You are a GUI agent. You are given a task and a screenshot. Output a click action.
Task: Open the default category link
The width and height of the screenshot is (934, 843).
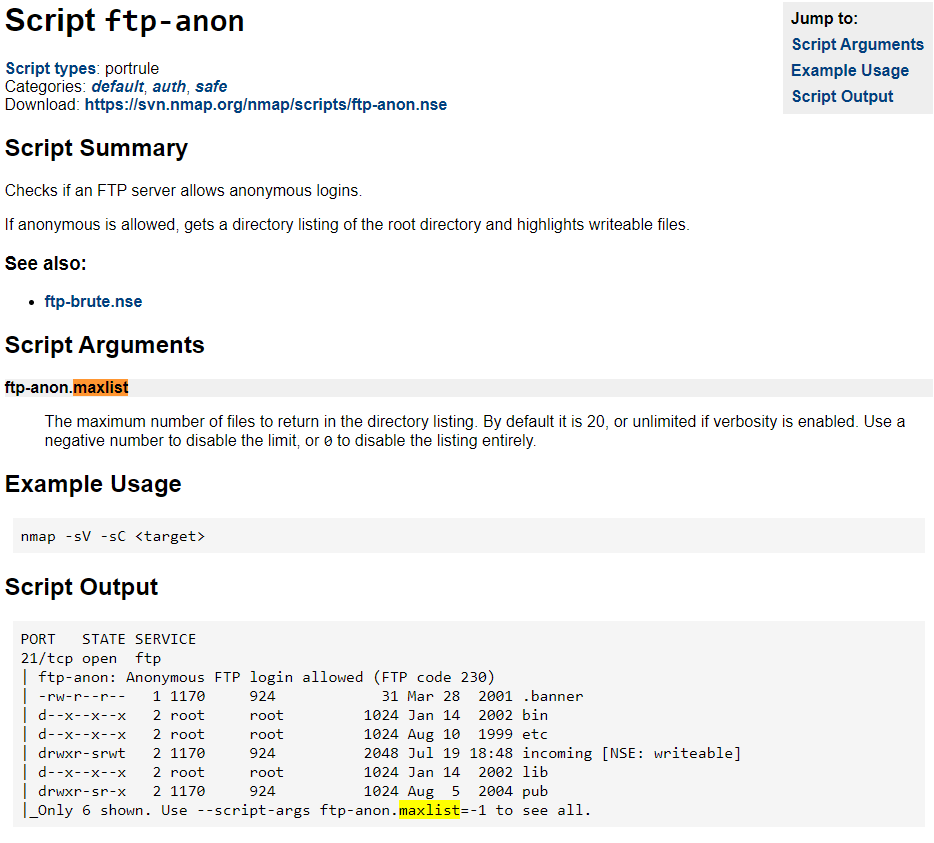click(x=117, y=86)
